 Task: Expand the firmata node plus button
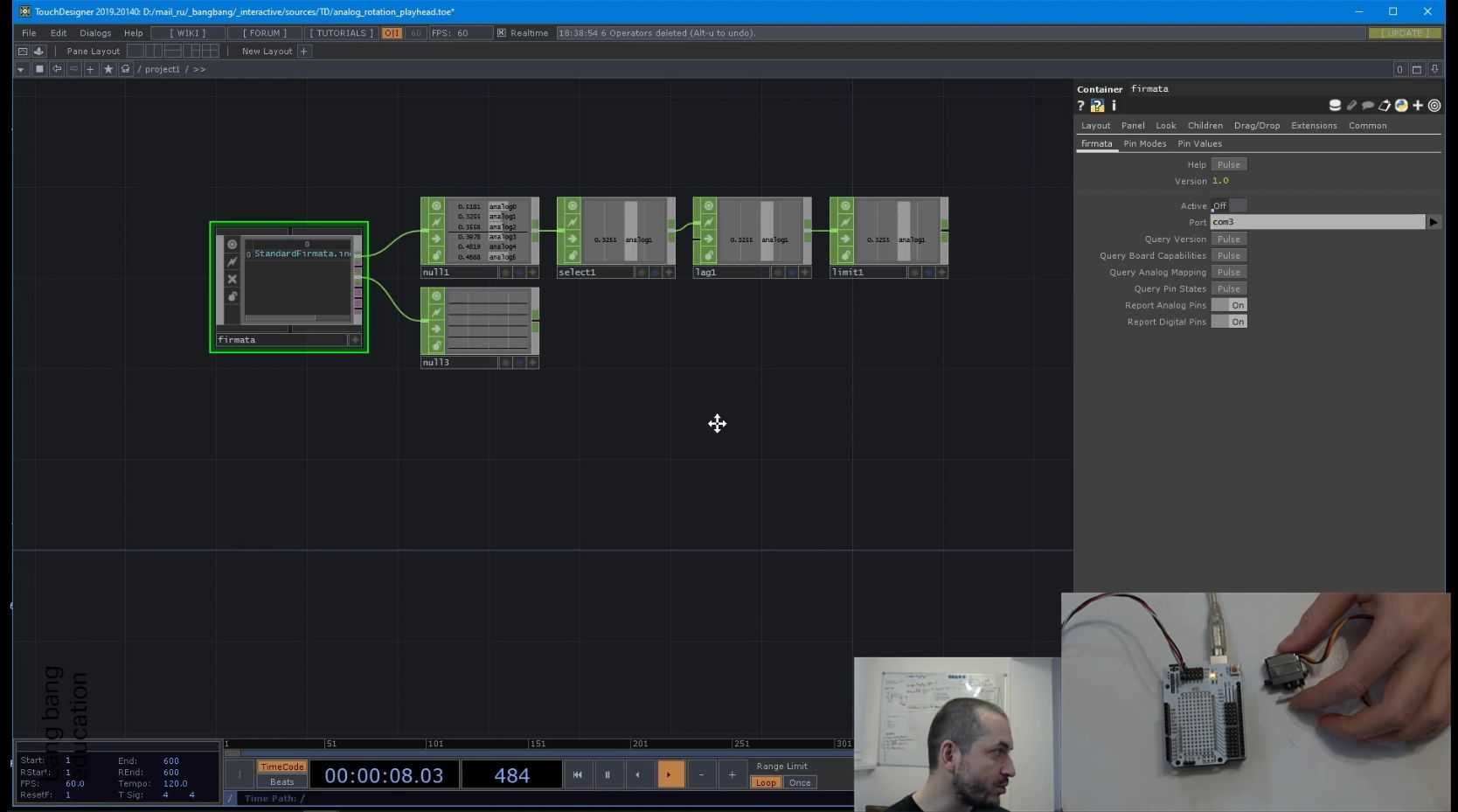355,340
